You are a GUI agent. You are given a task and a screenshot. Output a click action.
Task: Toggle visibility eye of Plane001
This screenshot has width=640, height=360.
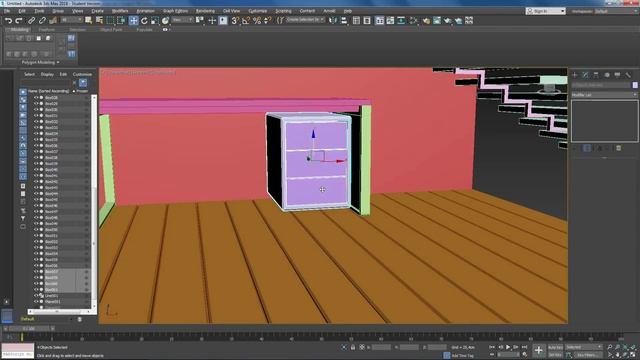tap(36, 302)
